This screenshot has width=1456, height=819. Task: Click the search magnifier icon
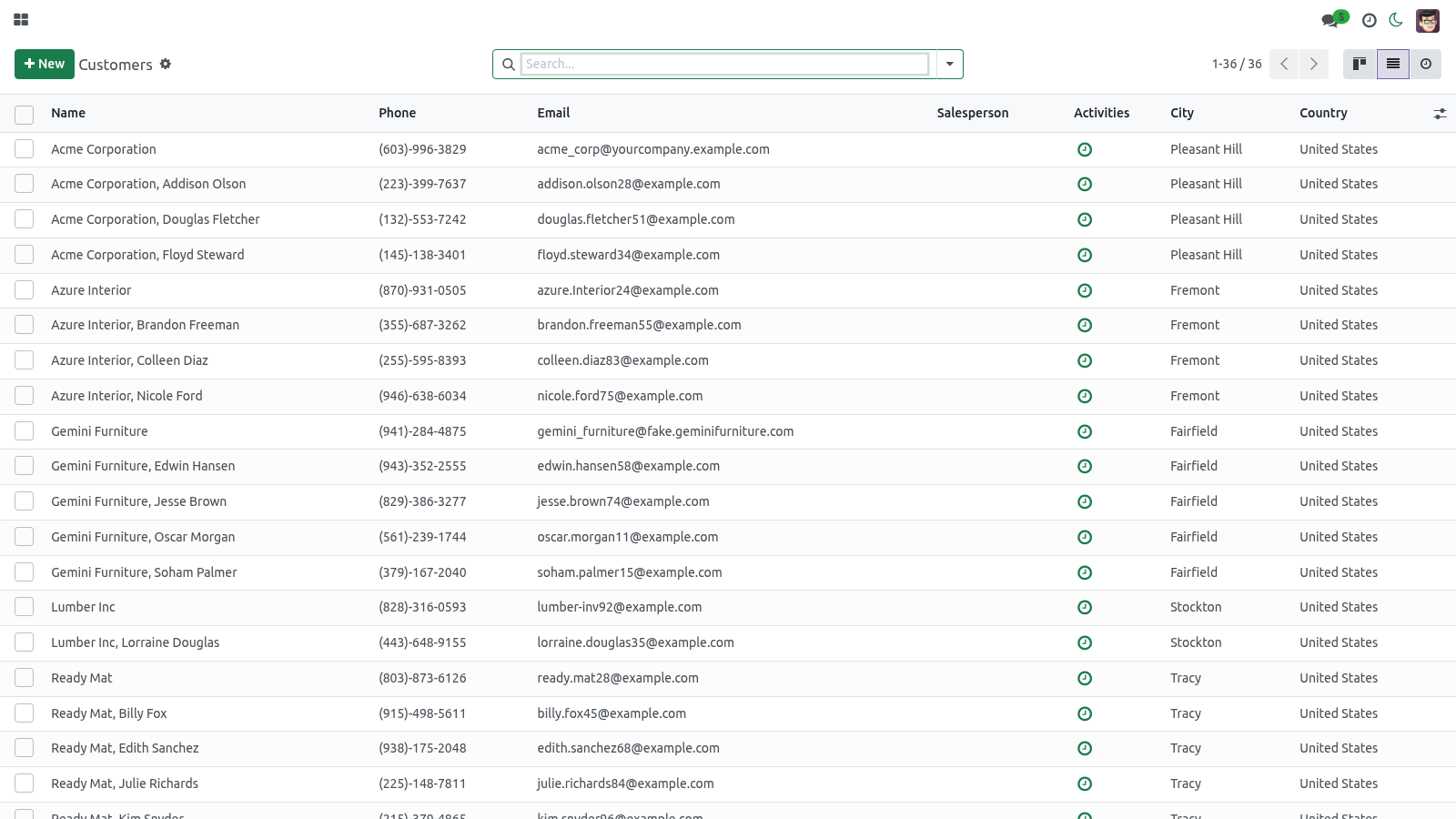click(x=509, y=65)
